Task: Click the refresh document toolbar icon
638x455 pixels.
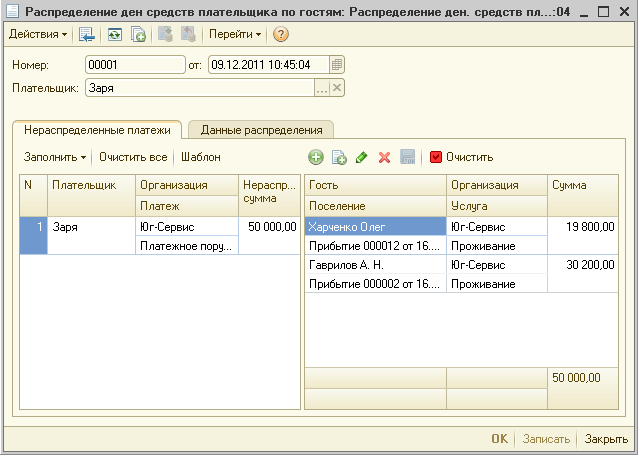Action: tap(115, 34)
